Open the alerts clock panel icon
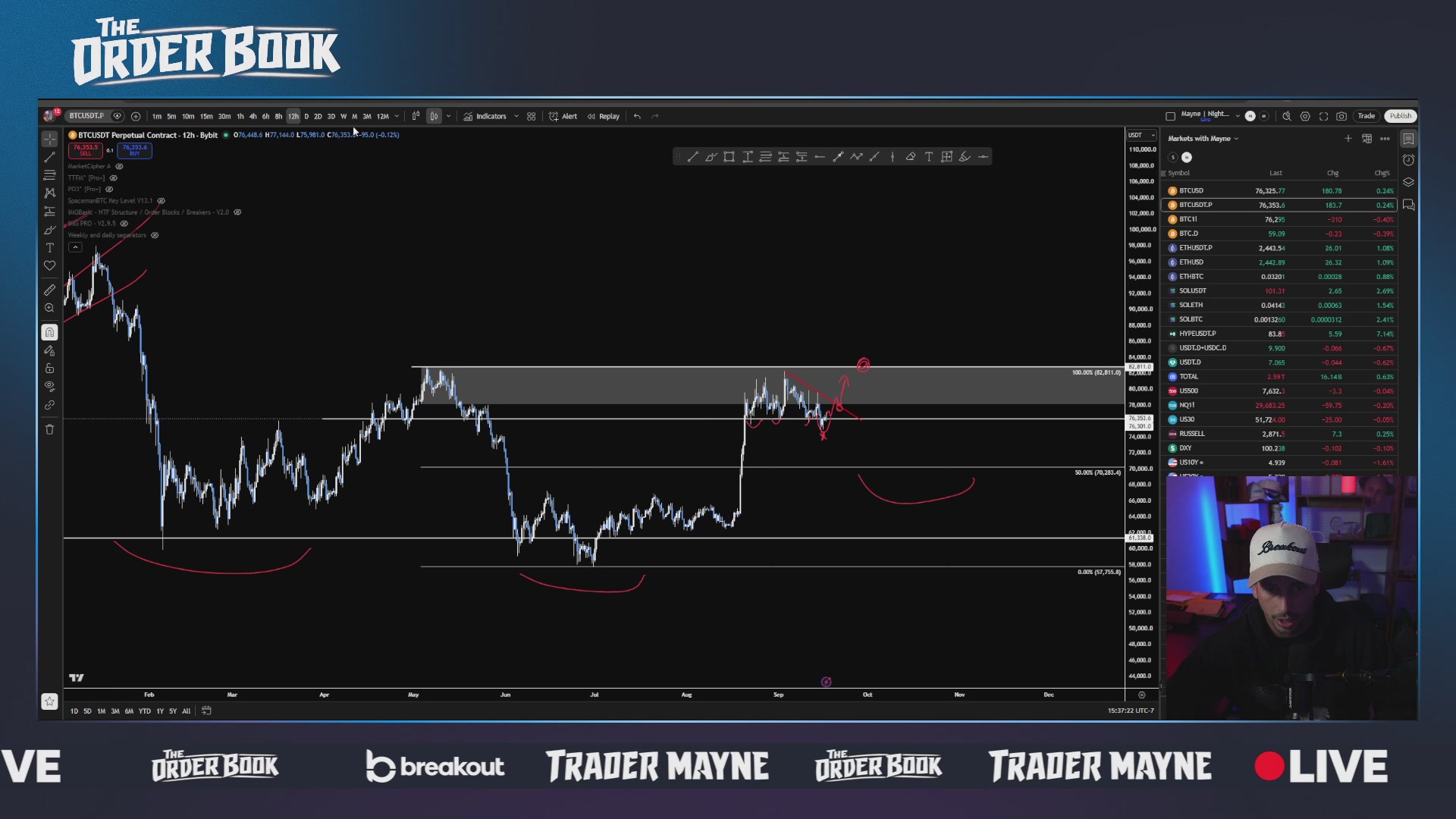This screenshot has height=819, width=1456. point(1408,160)
